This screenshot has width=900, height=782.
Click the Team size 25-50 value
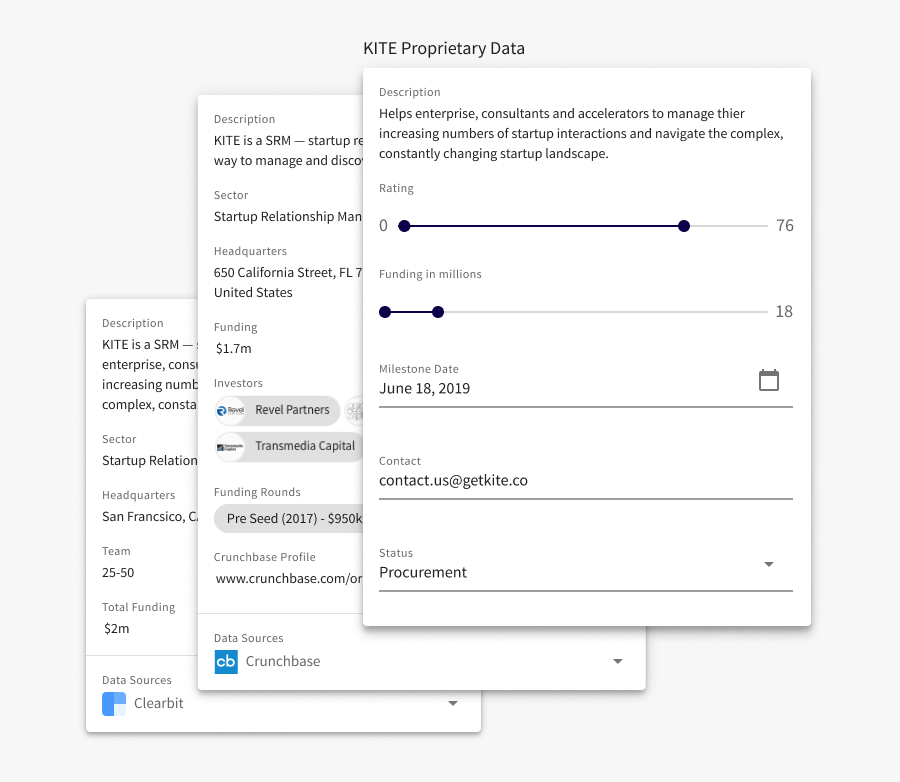pos(118,572)
